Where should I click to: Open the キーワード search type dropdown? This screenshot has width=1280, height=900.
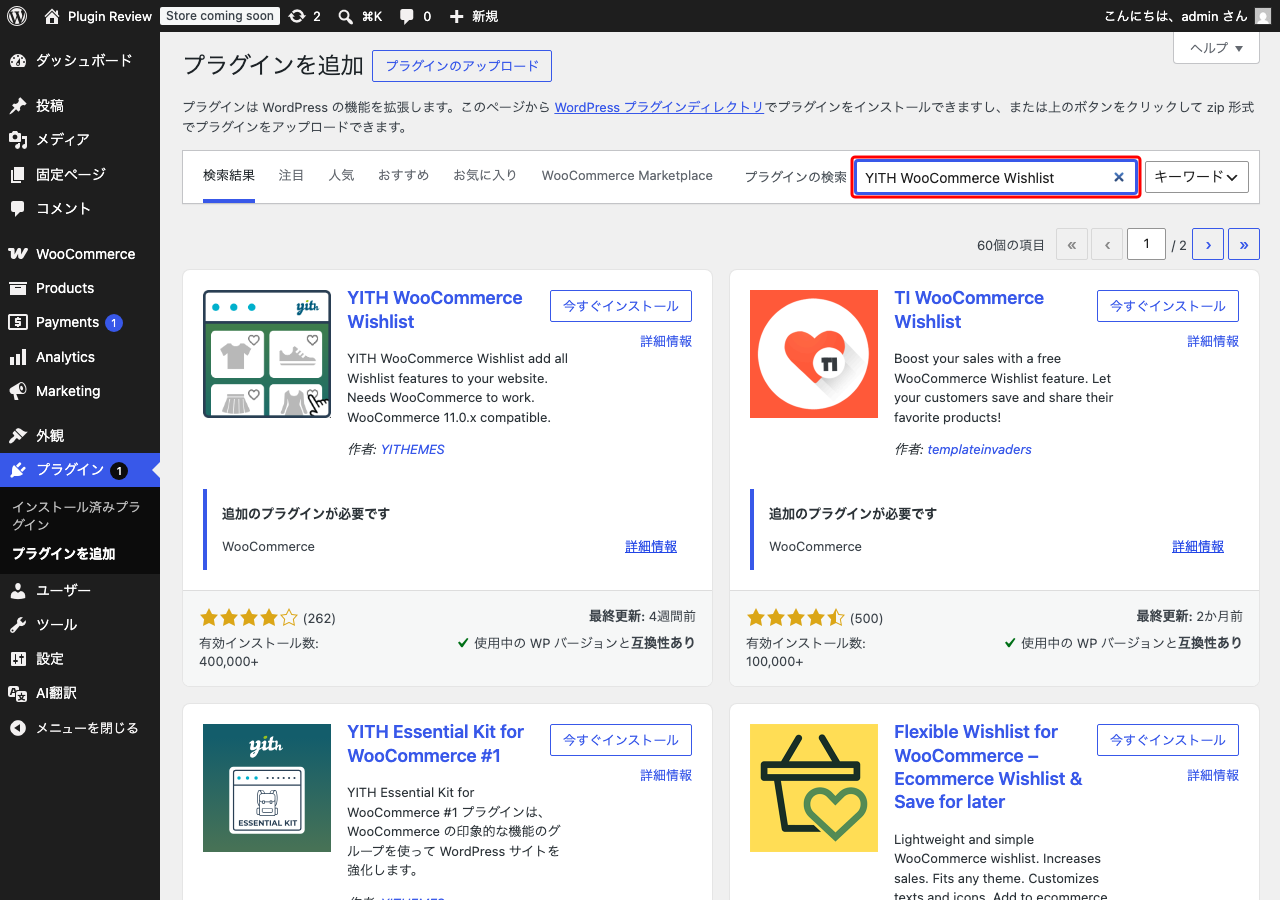click(x=1197, y=177)
